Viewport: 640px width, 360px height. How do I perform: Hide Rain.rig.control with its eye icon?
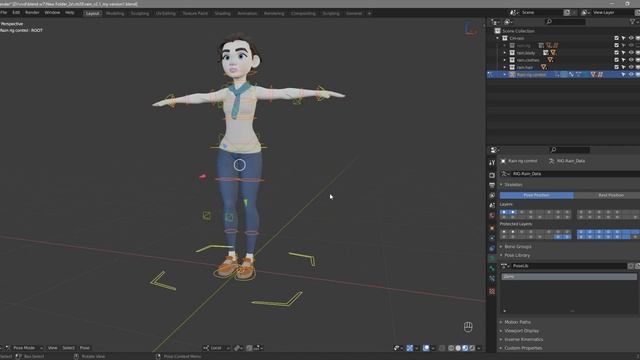[631, 75]
